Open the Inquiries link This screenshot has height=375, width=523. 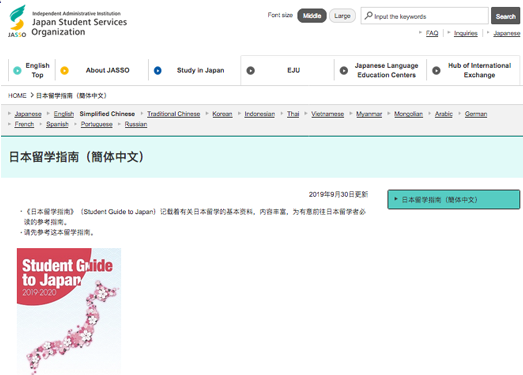pos(466,33)
